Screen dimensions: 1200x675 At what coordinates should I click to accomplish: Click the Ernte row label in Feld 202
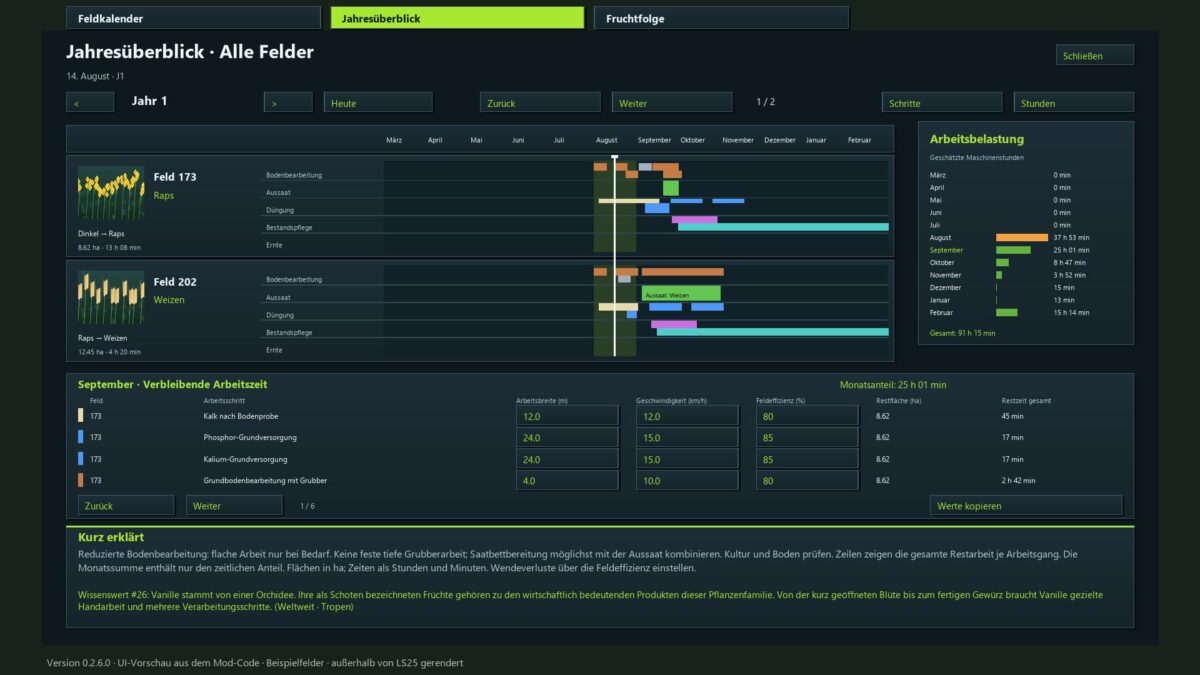click(x=274, y=350)
